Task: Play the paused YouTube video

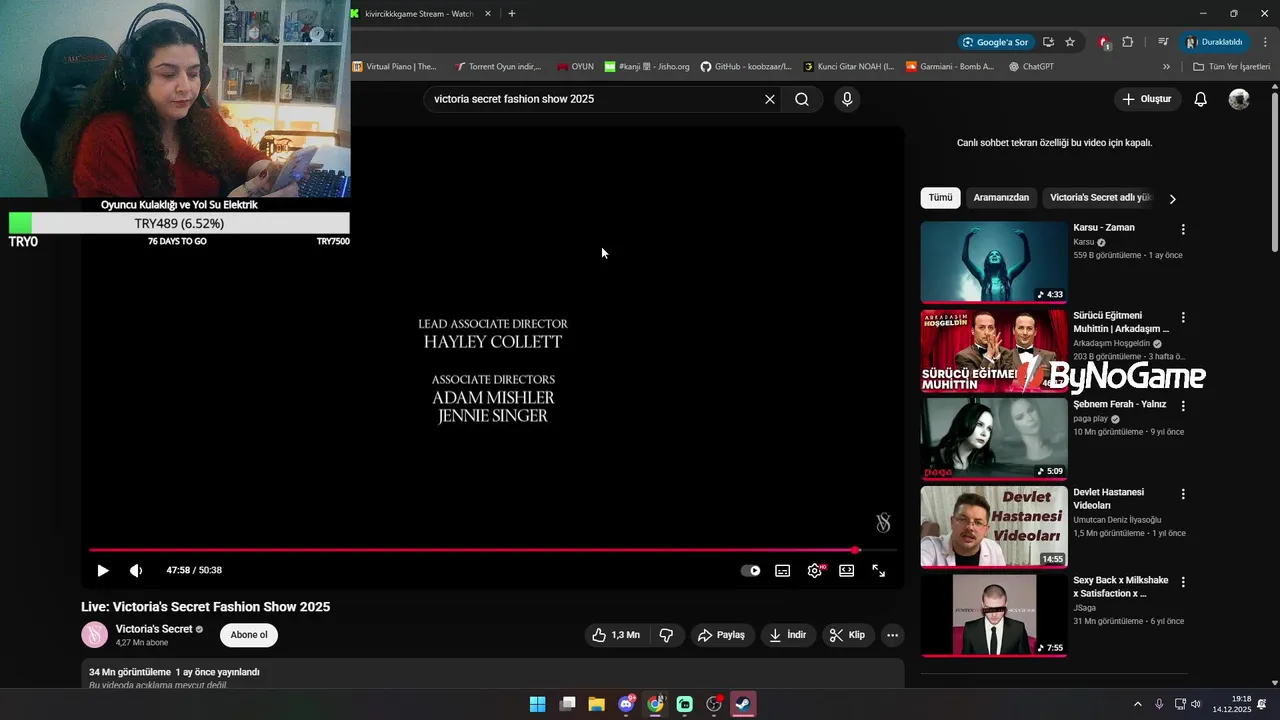Action: (x=102, y=570)
